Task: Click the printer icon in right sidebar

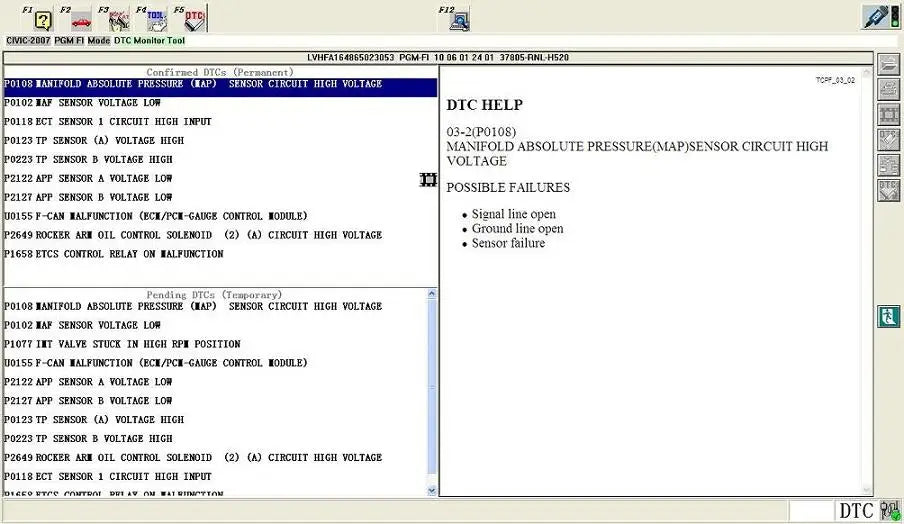Action: click(x=888, y=89)
